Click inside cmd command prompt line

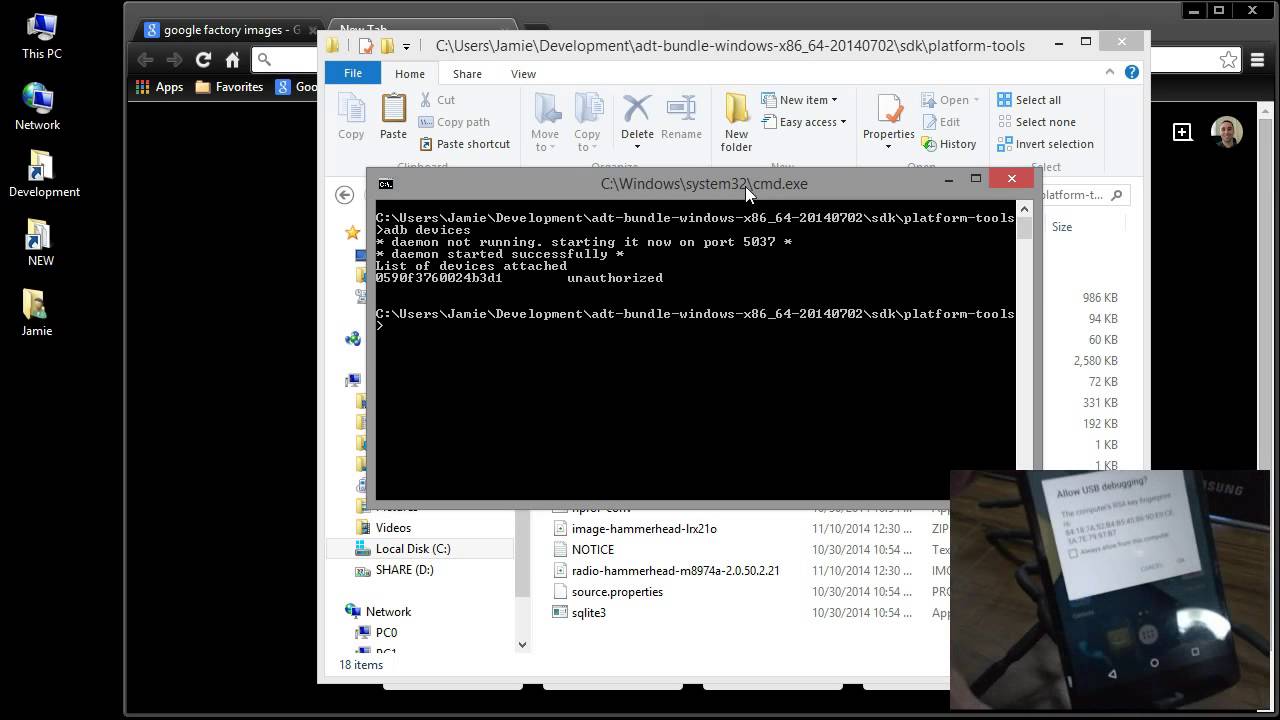click(695, 326)
